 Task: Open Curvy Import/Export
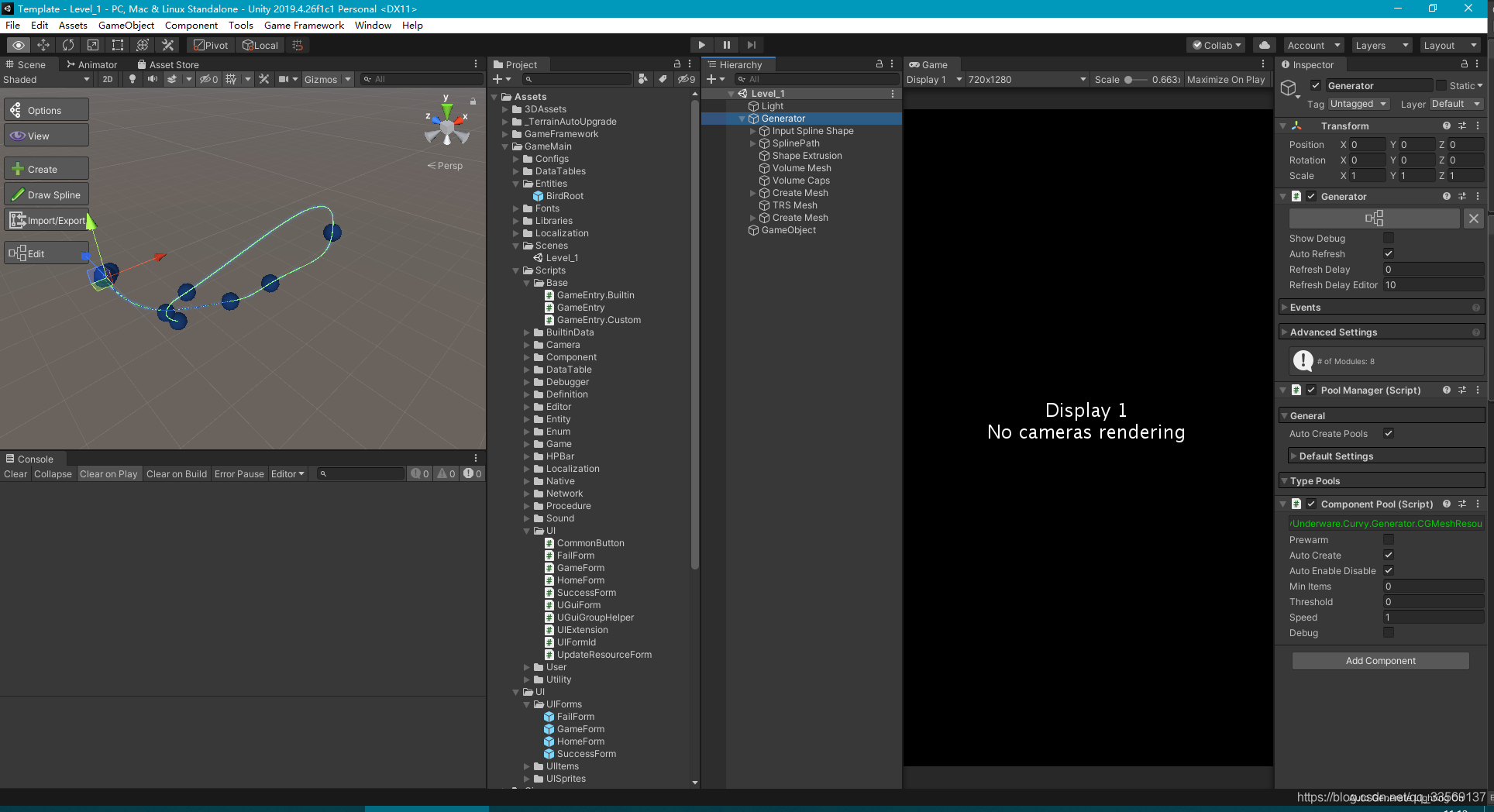(x=46, y=220)
